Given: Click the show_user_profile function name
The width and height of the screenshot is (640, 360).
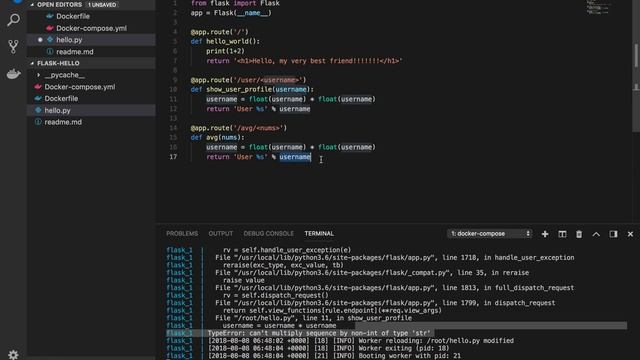Looking at the screenshot, I should coord(238,89).
